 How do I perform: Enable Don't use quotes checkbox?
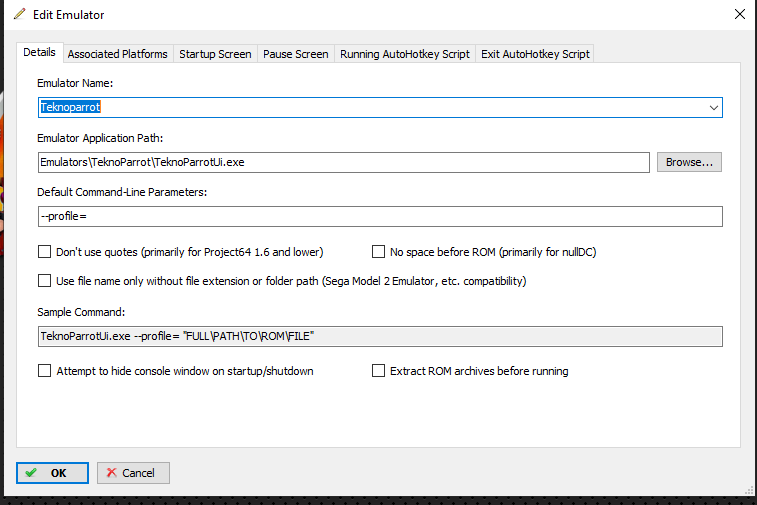[x=44, y=252]
